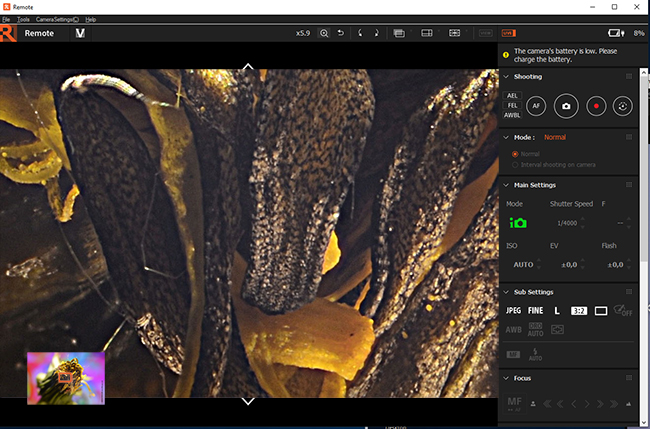
Task: Choose Interval shooting on camera option
Action: 516,164
